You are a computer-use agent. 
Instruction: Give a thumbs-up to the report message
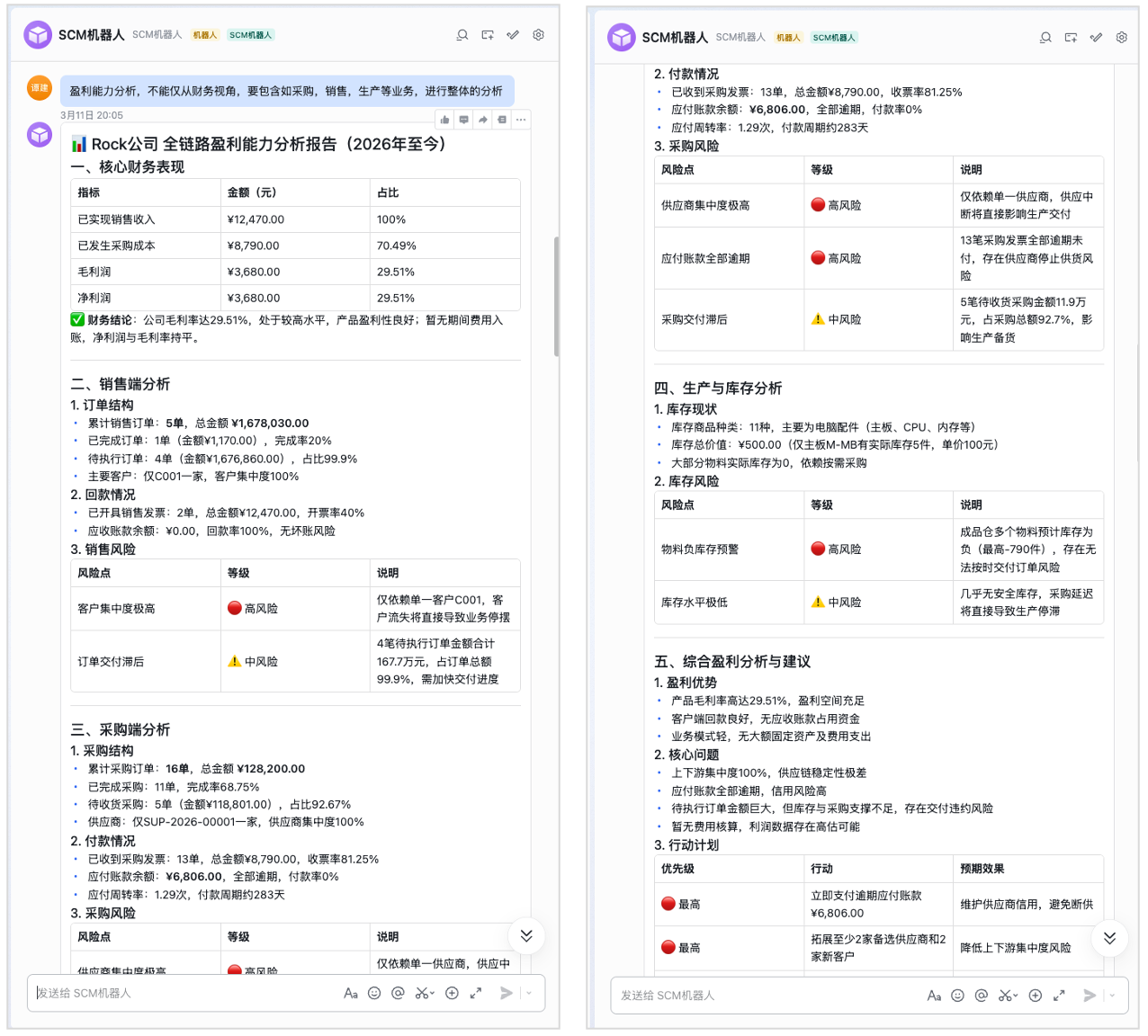tap(444, 119)
